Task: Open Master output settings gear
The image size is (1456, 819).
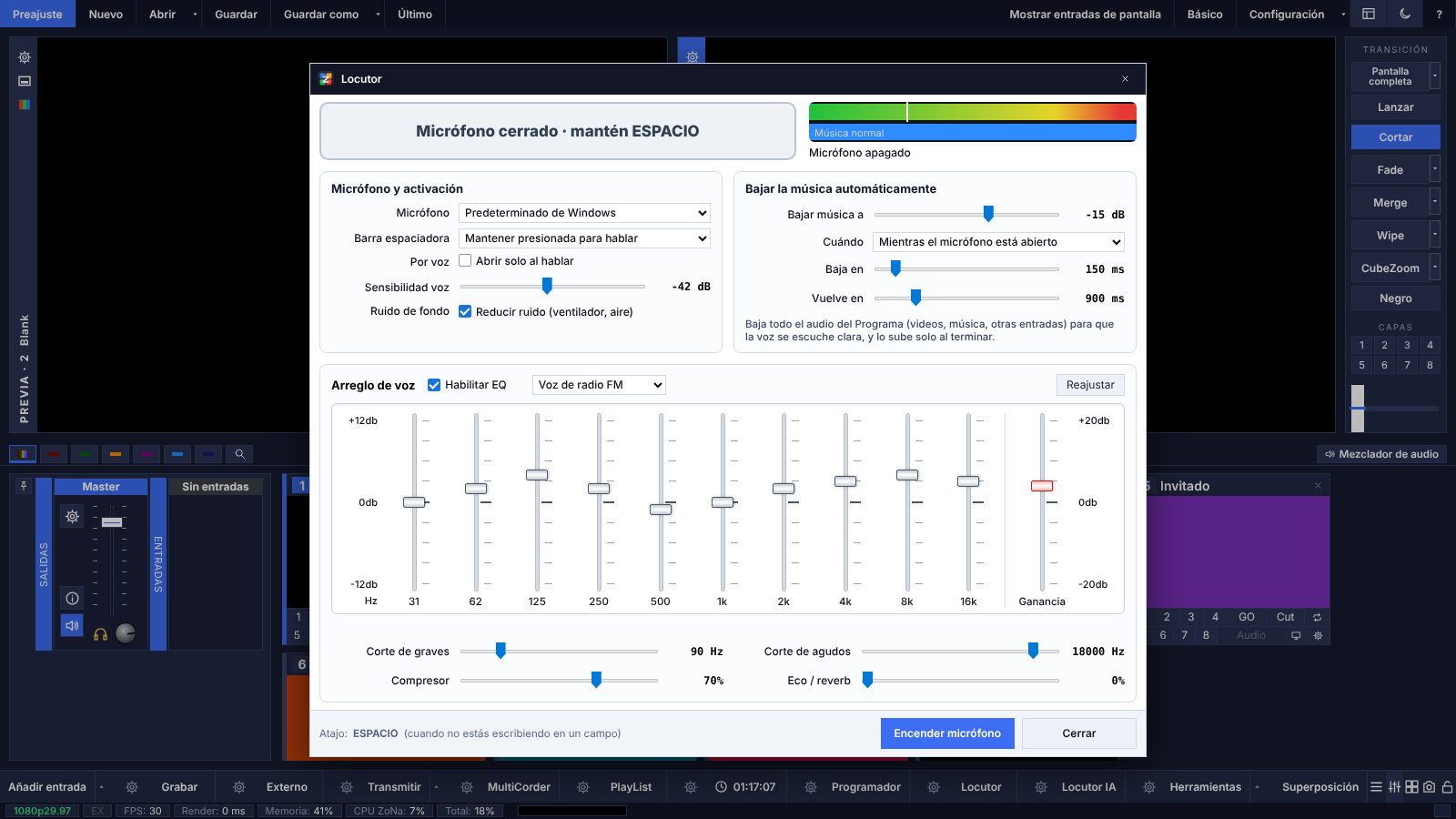Action: click(x=72, y=517)
